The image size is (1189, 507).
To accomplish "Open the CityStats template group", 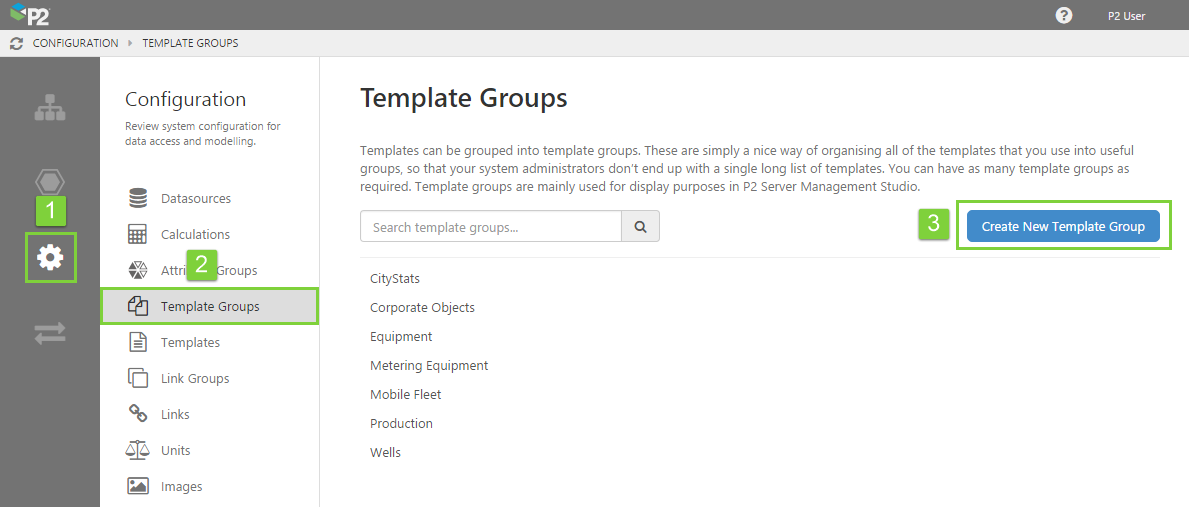I will point(395,279).
